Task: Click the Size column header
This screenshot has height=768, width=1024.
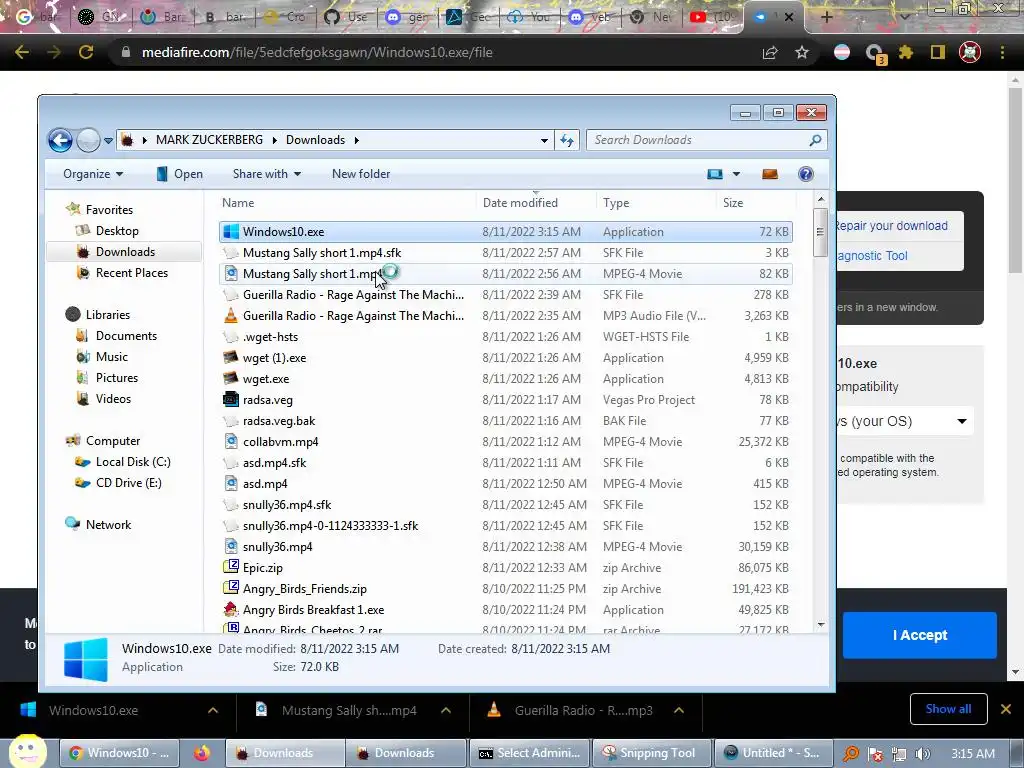Action: (733, 202)
